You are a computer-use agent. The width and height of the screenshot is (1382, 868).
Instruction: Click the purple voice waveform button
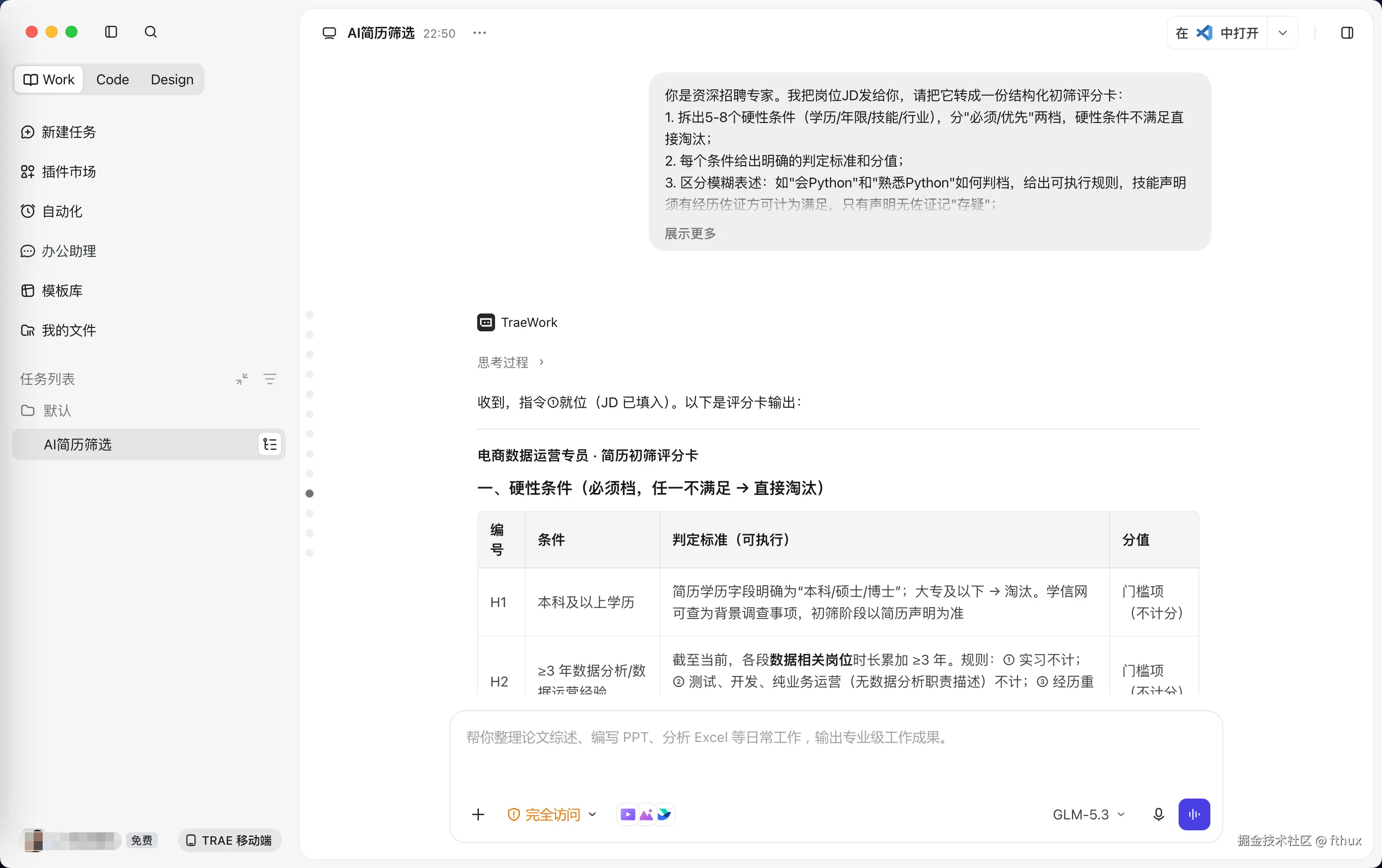pos(1194,814)
